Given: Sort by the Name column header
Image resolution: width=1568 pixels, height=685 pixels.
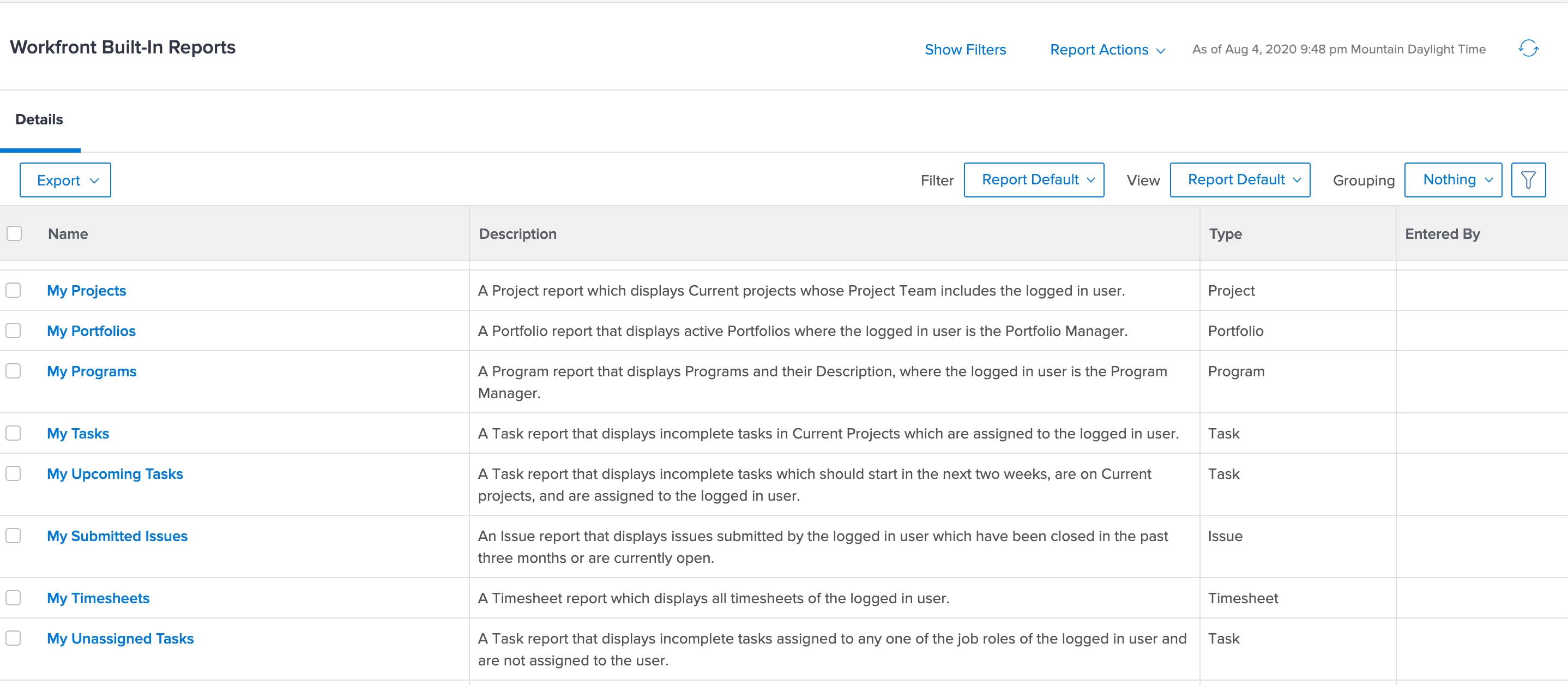Looking at the screenshot, I should click(68, 235).
